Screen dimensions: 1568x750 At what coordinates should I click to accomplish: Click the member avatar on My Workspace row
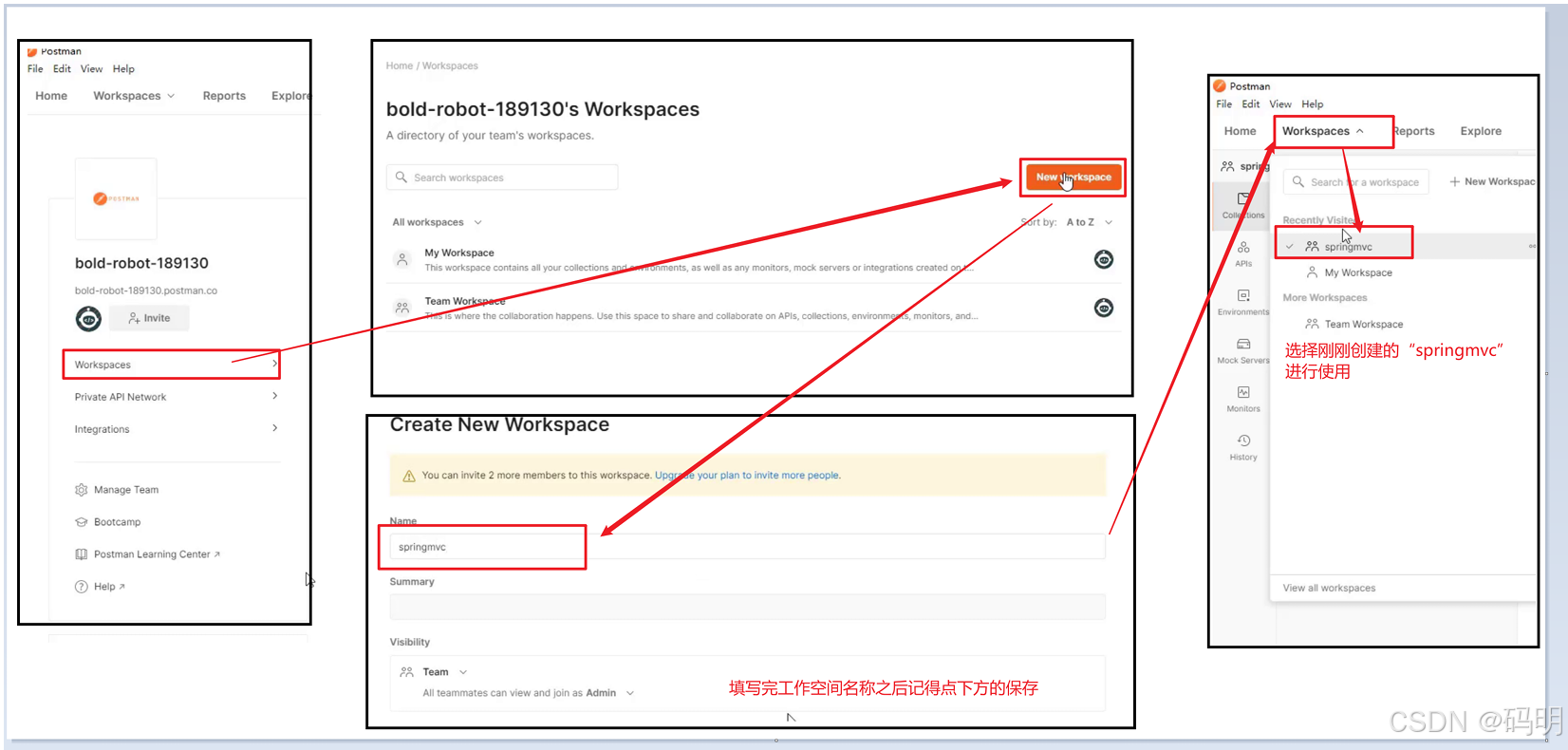point(1104,259)
